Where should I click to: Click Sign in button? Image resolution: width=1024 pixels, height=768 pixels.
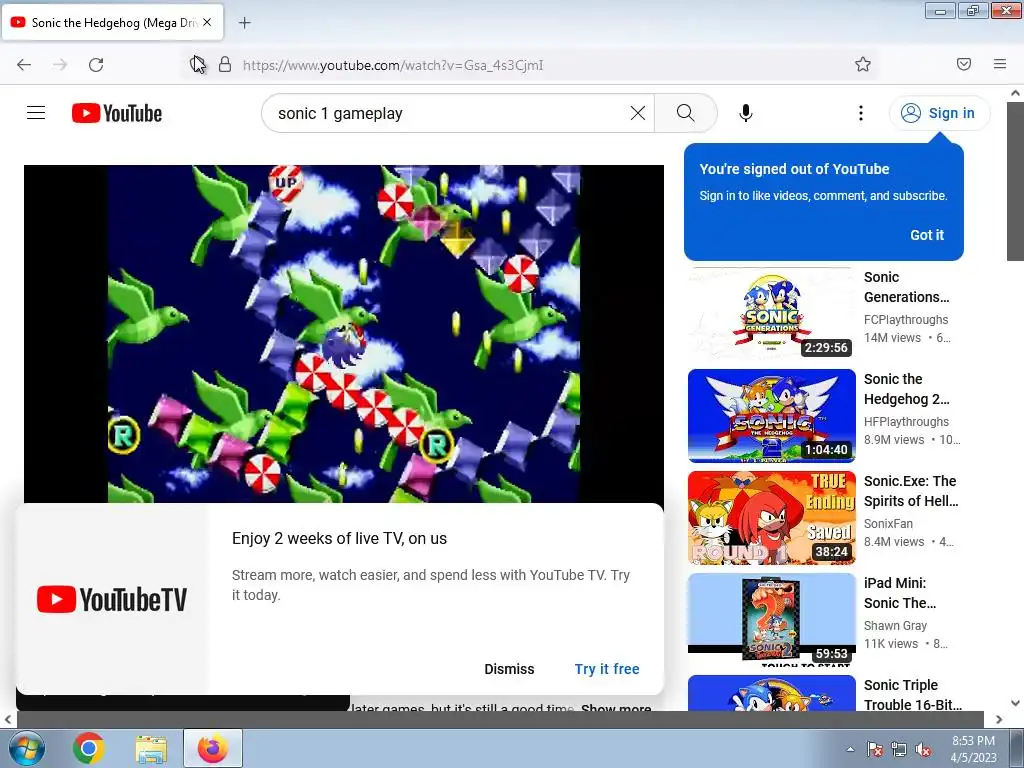(939, 113)
